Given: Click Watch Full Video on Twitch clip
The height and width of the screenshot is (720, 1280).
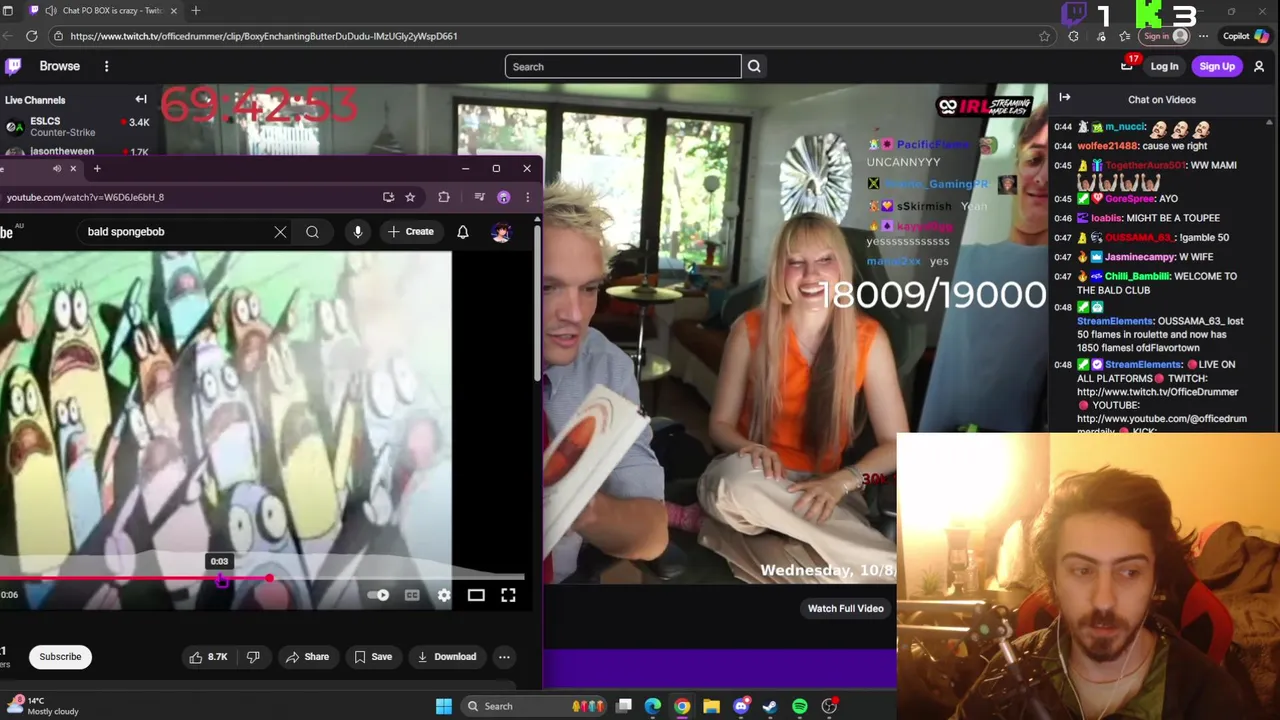Looking at the screenshot, I should [x=845, y=608].
